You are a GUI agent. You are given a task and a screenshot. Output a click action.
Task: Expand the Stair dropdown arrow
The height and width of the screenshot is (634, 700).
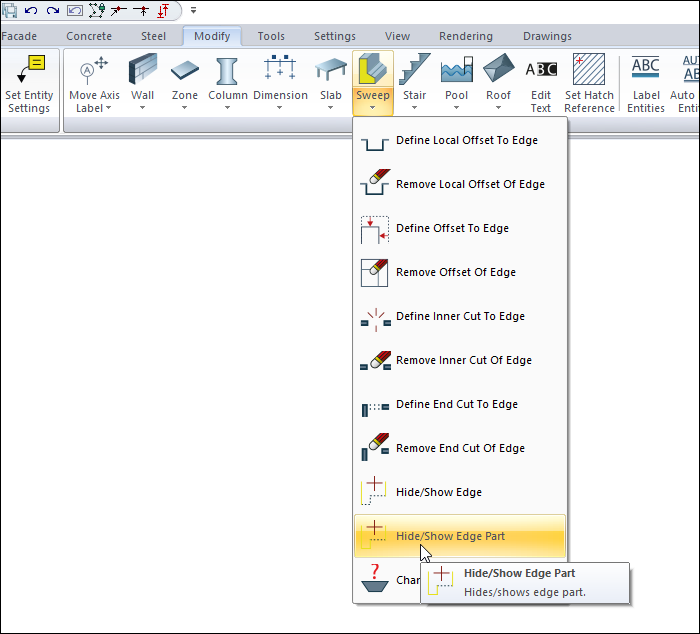[x=414, y=108]
